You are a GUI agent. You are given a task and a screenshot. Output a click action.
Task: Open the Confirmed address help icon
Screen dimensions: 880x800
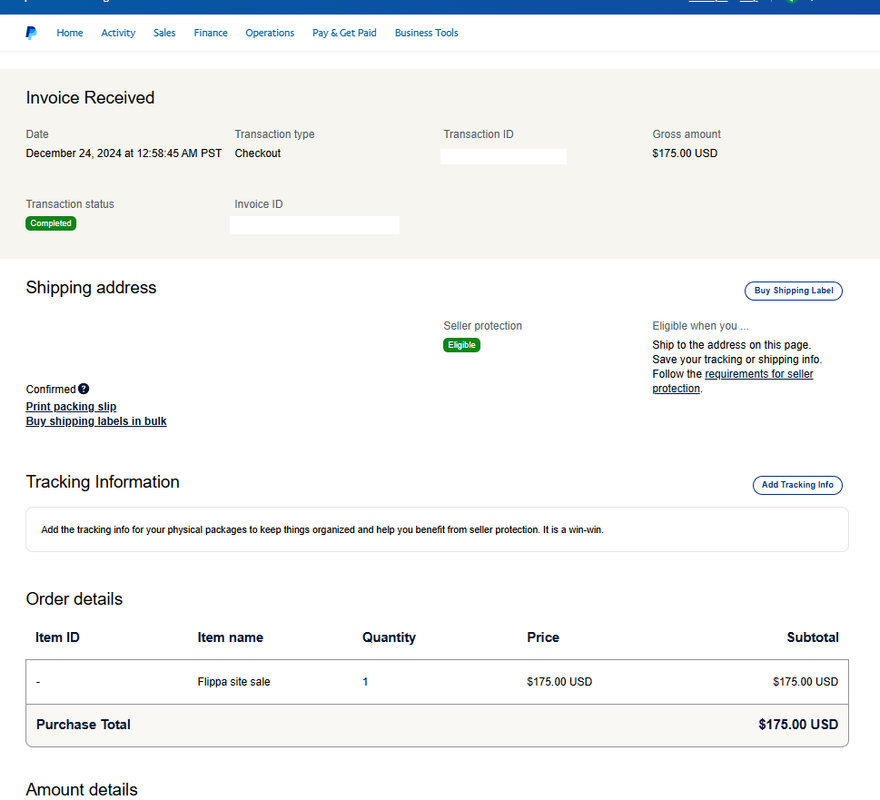point(84,389)
